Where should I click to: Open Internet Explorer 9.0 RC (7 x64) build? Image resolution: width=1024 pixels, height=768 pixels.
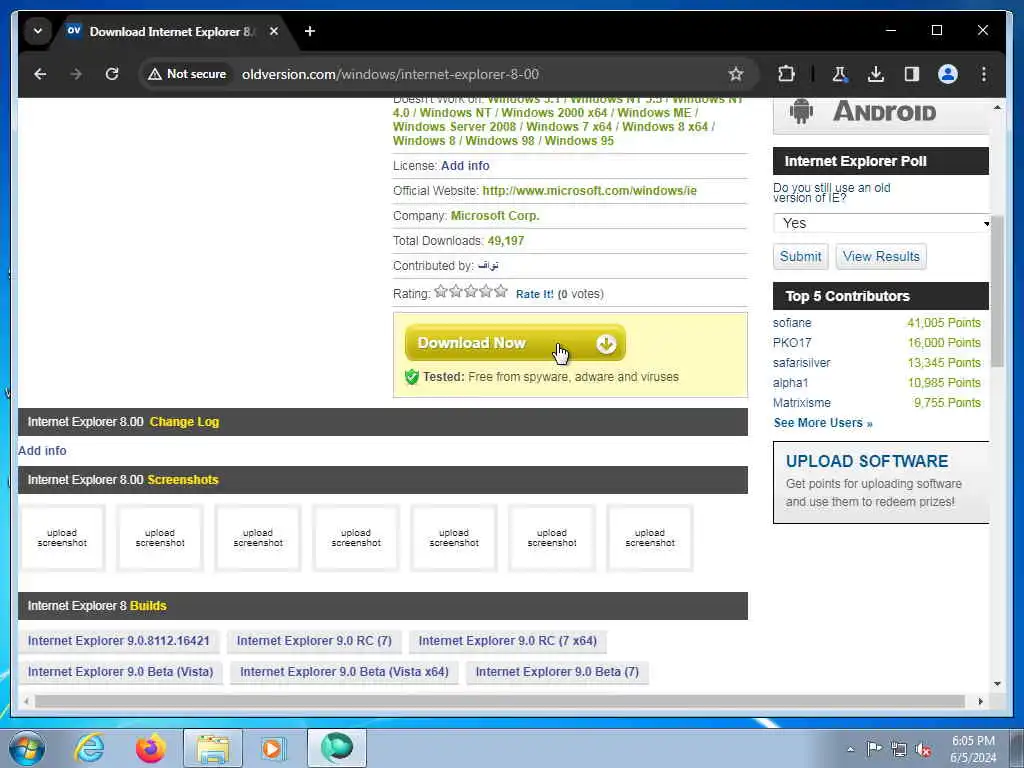(507, 641)
